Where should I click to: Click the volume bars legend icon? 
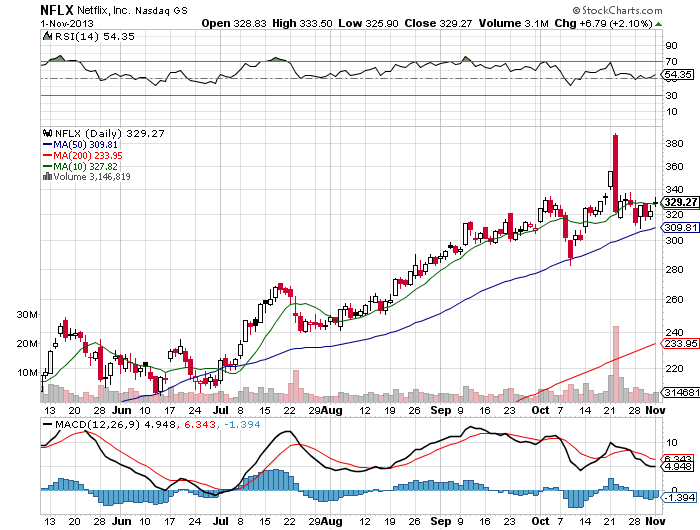click(47, 176)
